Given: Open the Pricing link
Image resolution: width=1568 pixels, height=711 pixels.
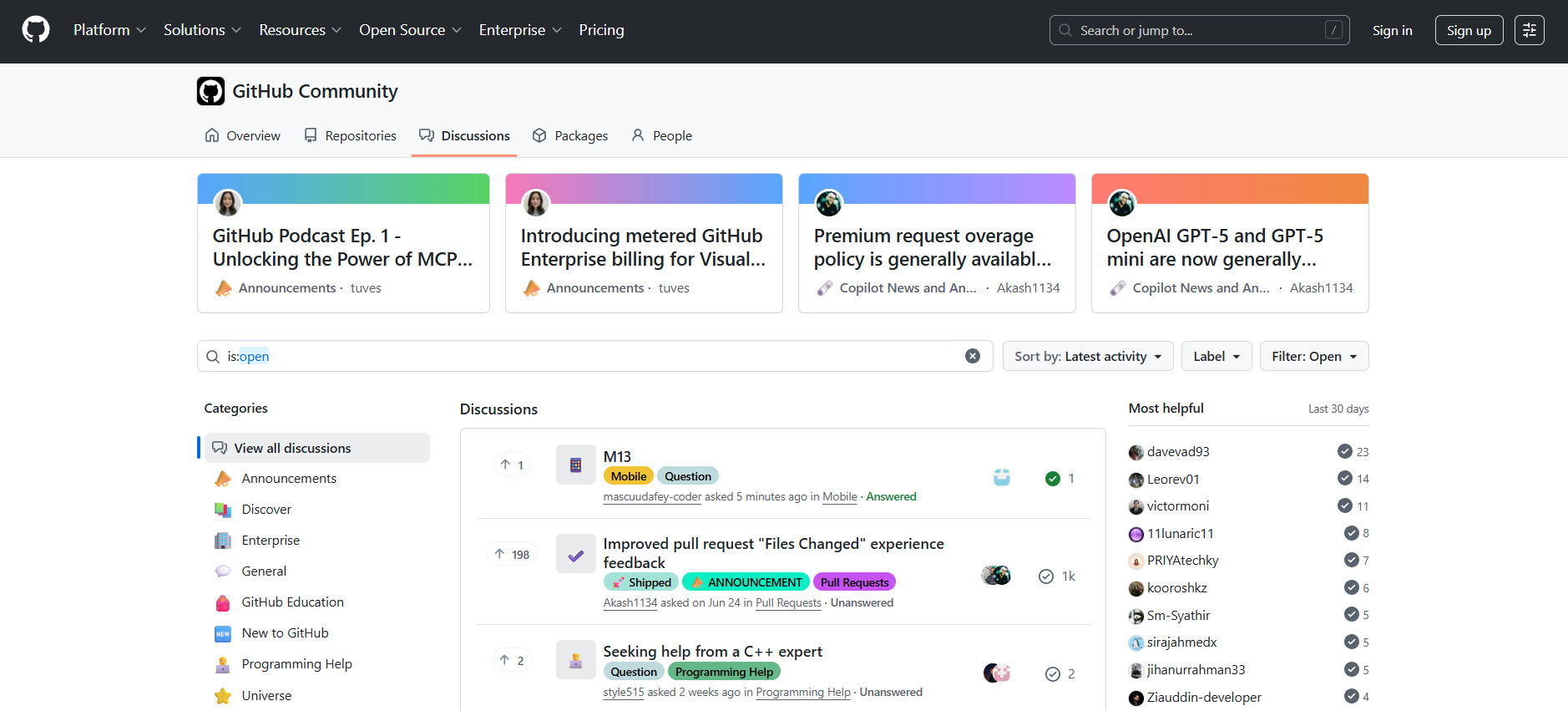Looking at the screenshot, I should click(x=601, y=30).
